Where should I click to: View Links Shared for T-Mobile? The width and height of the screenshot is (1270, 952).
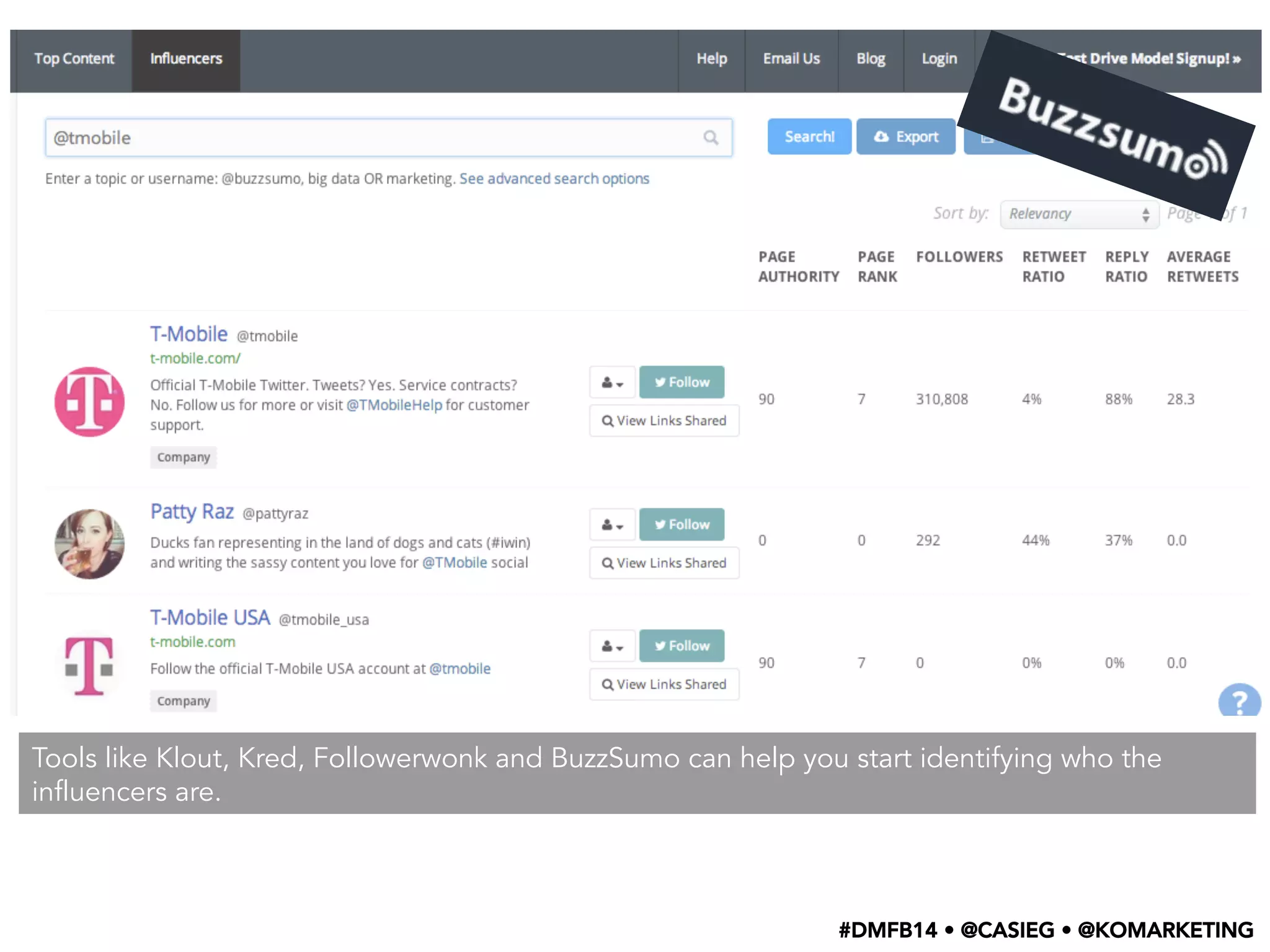coord(664,421)
